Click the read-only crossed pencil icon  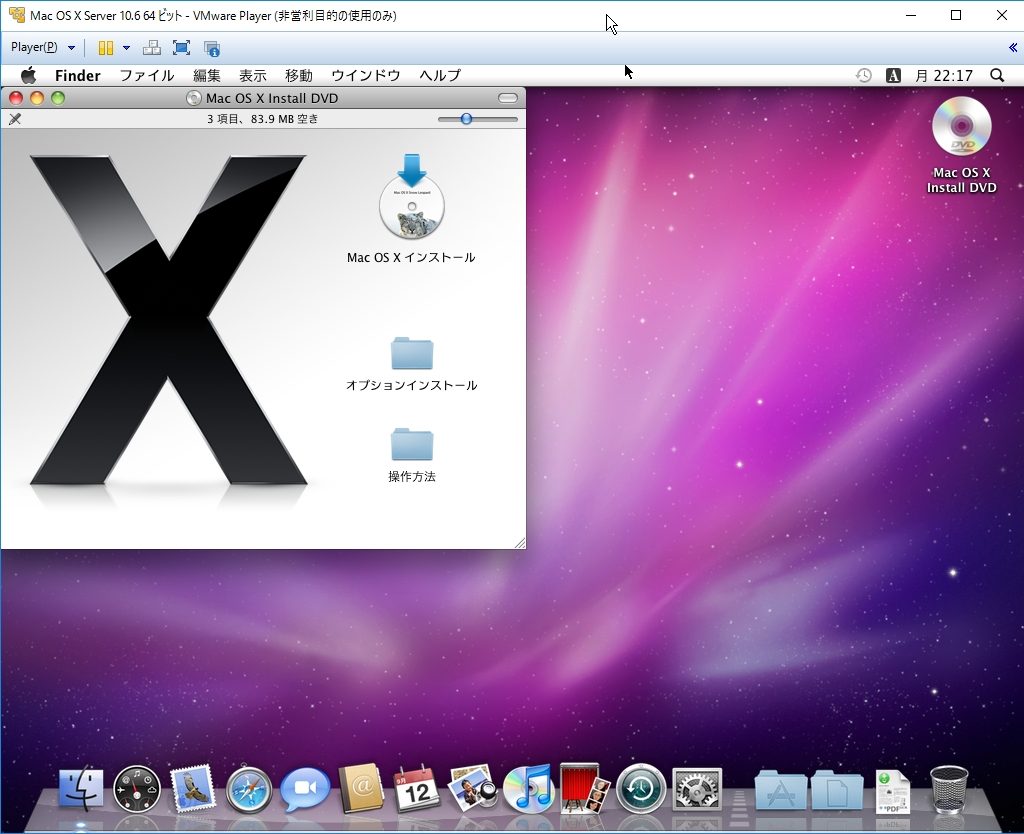[15, 119]
